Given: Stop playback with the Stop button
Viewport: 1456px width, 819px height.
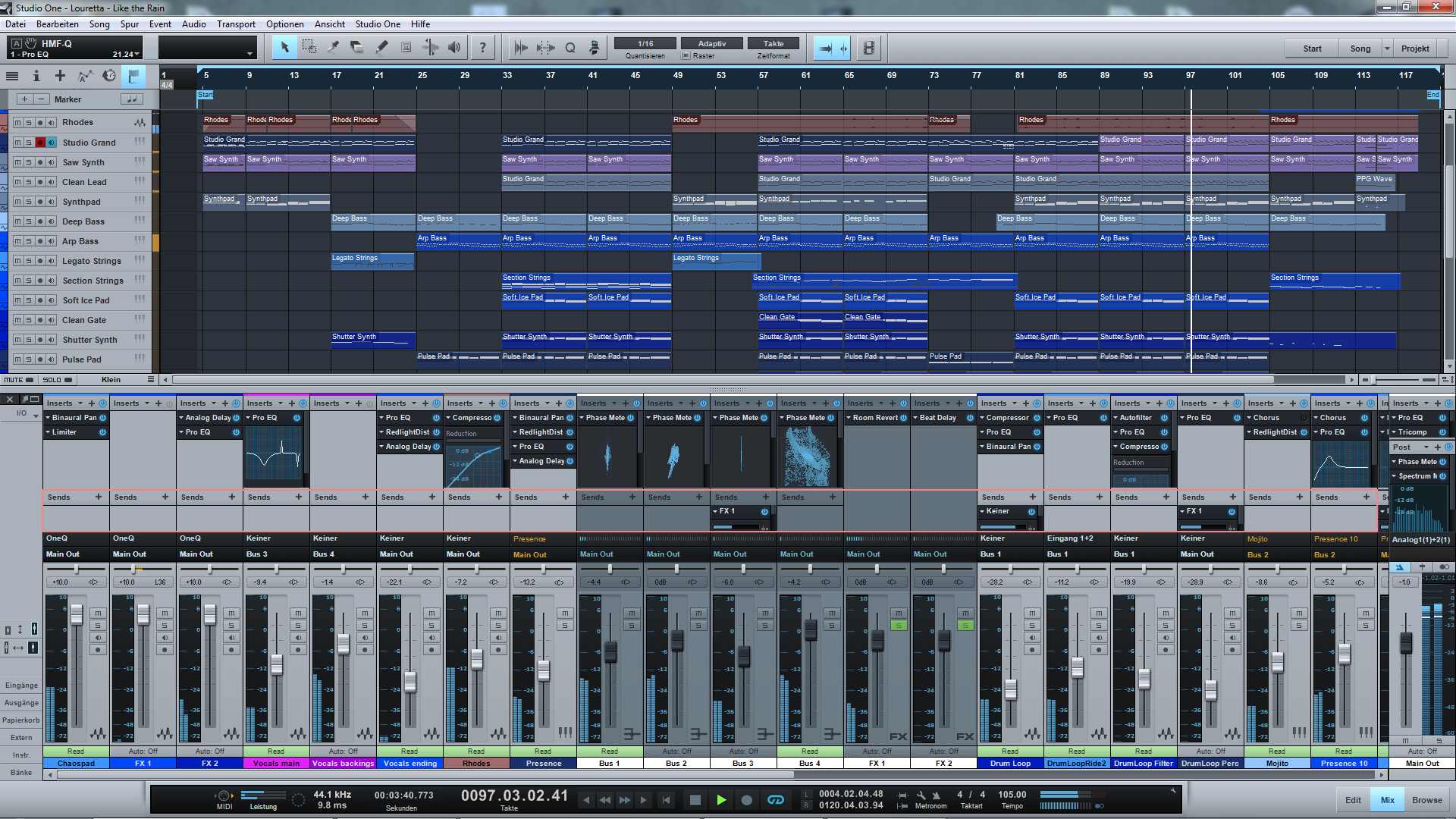Looking at the screenshot, I should (x=695, y=800).
